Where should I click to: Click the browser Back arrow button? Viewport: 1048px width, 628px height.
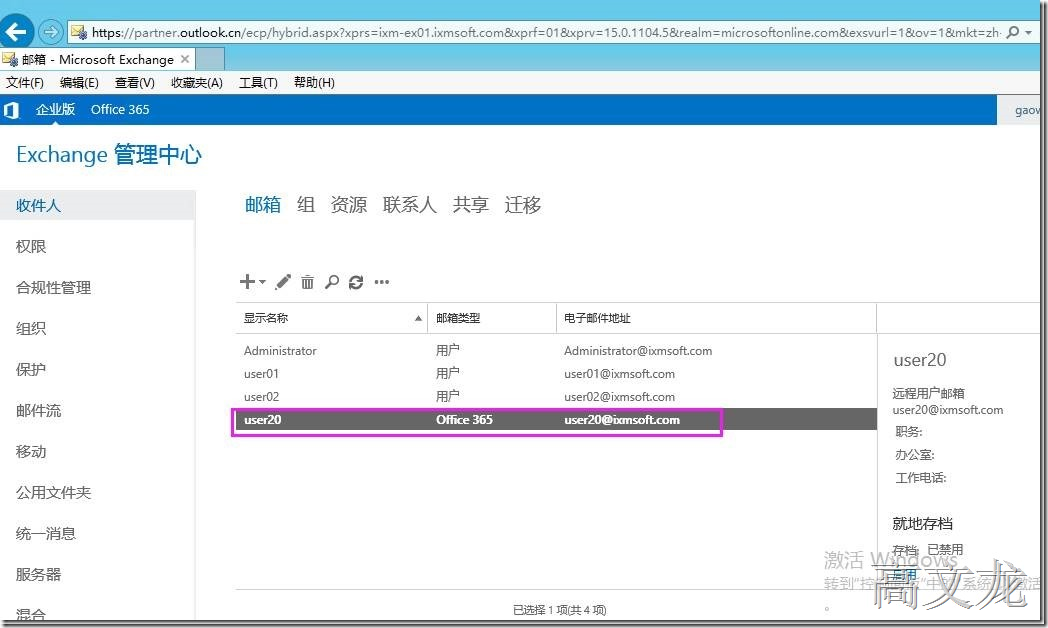17,31
